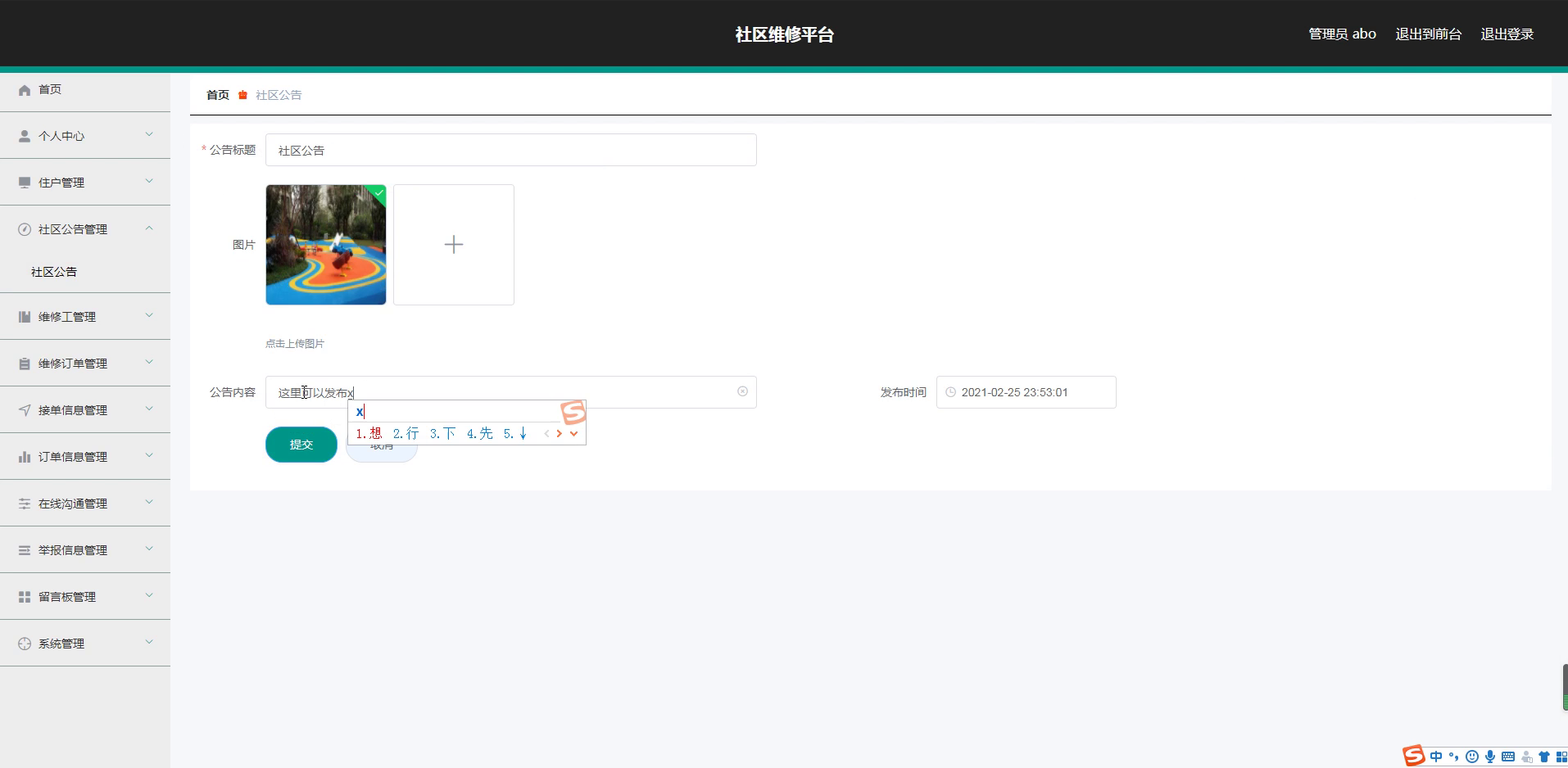Toggle the 中 Chinese/English mode in IME toolbar
Screen dimensions: 1568x768
click(1436, 756)
